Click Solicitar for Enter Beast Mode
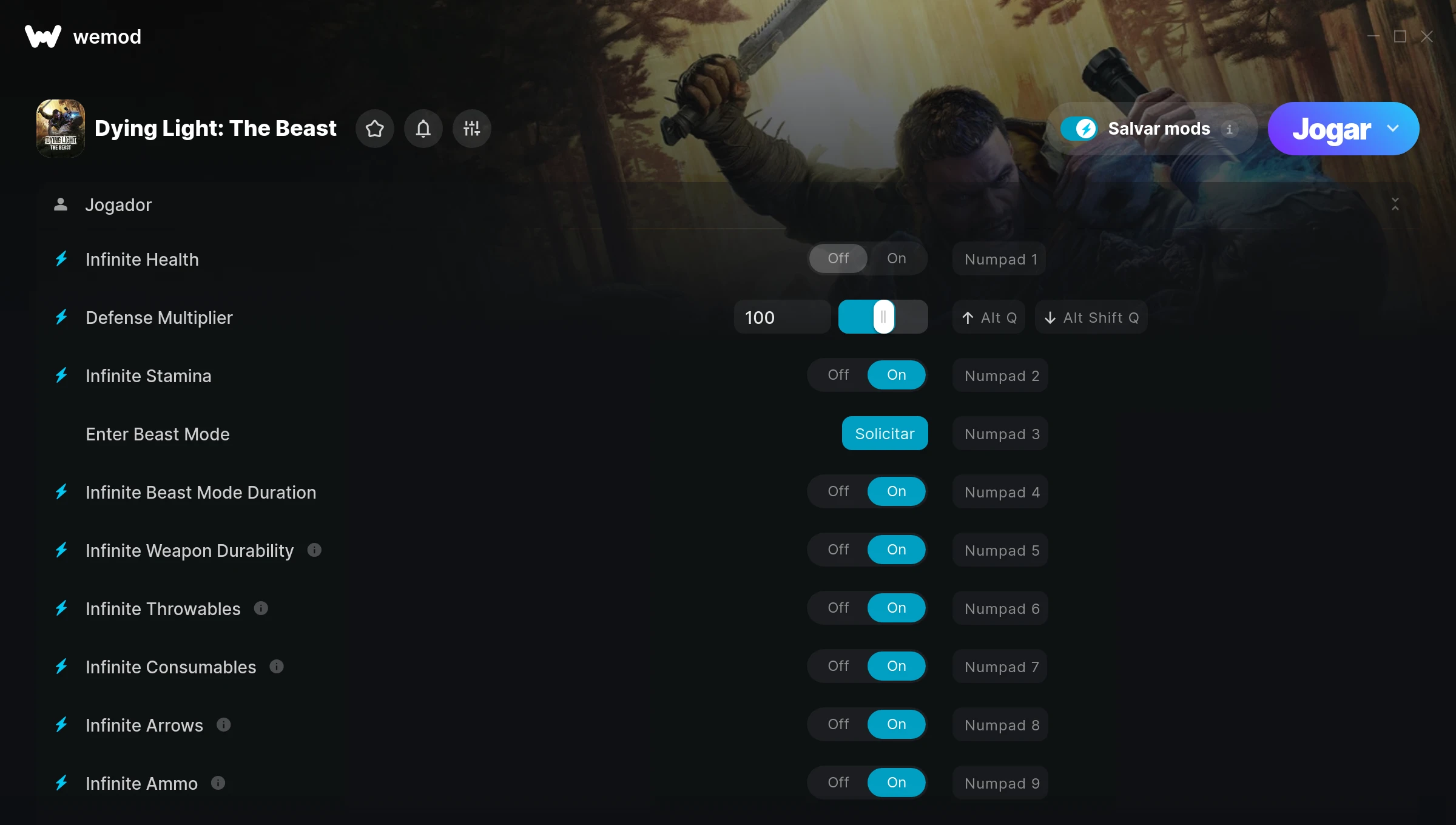This screenshot has height=825, width=1456. [885, 434]
